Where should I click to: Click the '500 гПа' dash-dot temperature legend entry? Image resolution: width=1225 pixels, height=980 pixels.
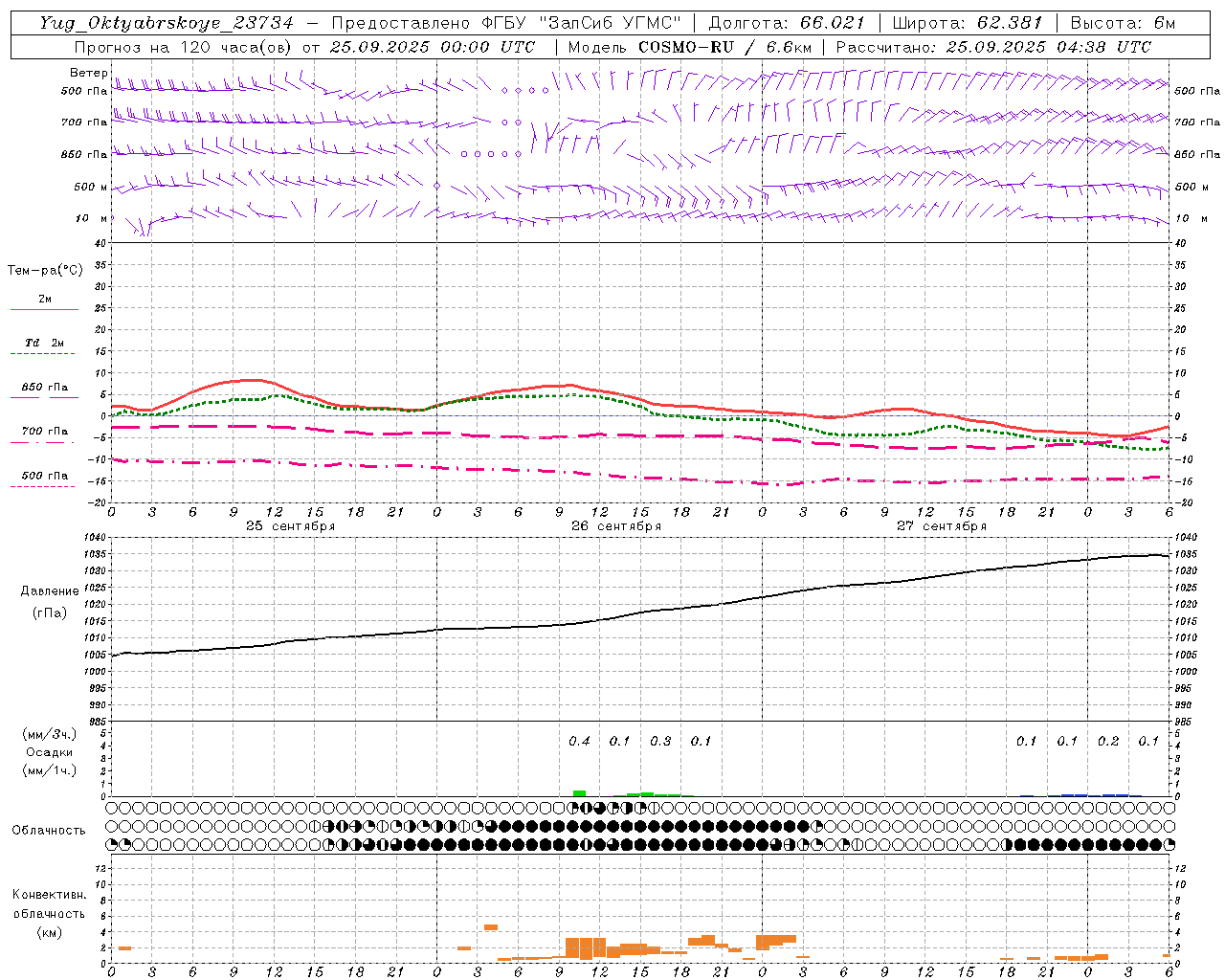point(44,476)
